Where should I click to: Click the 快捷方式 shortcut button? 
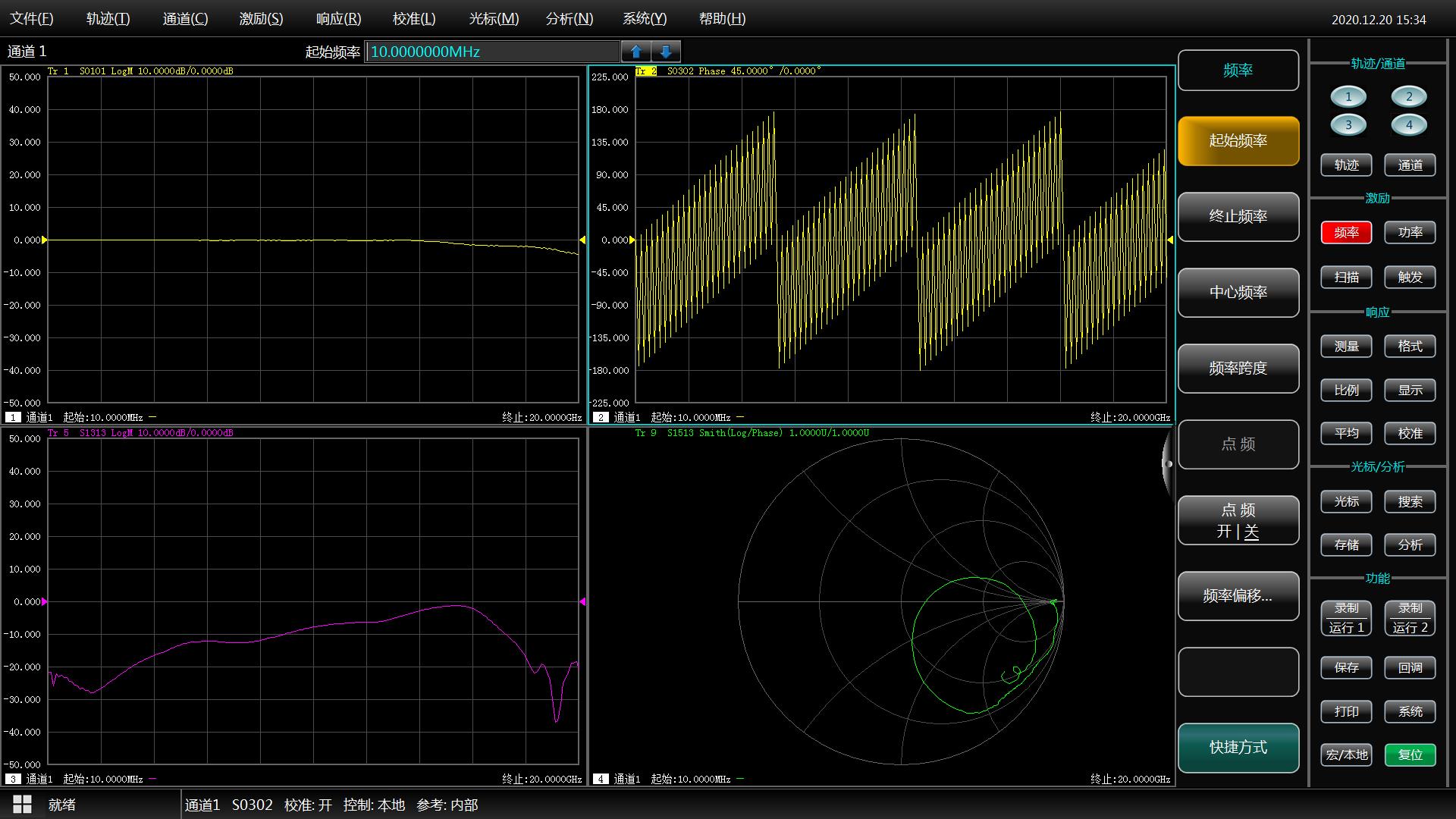tap(1238, 748)
